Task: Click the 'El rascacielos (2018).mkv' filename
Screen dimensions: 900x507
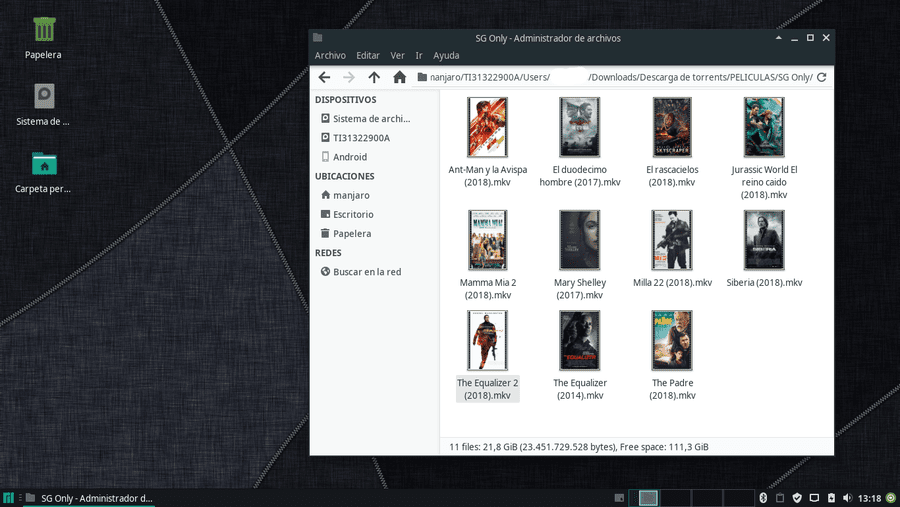Action: point(672,176)
